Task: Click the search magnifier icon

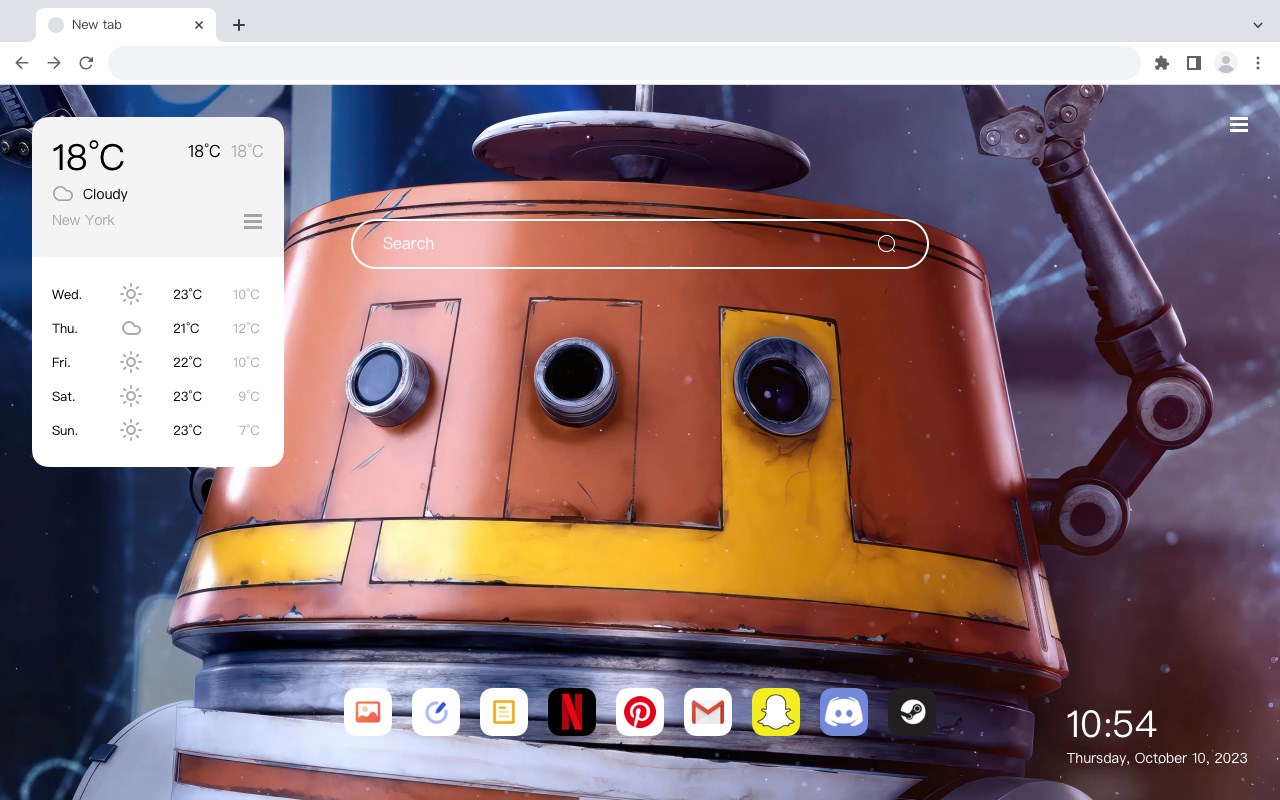Action: [x=887, y=244]
